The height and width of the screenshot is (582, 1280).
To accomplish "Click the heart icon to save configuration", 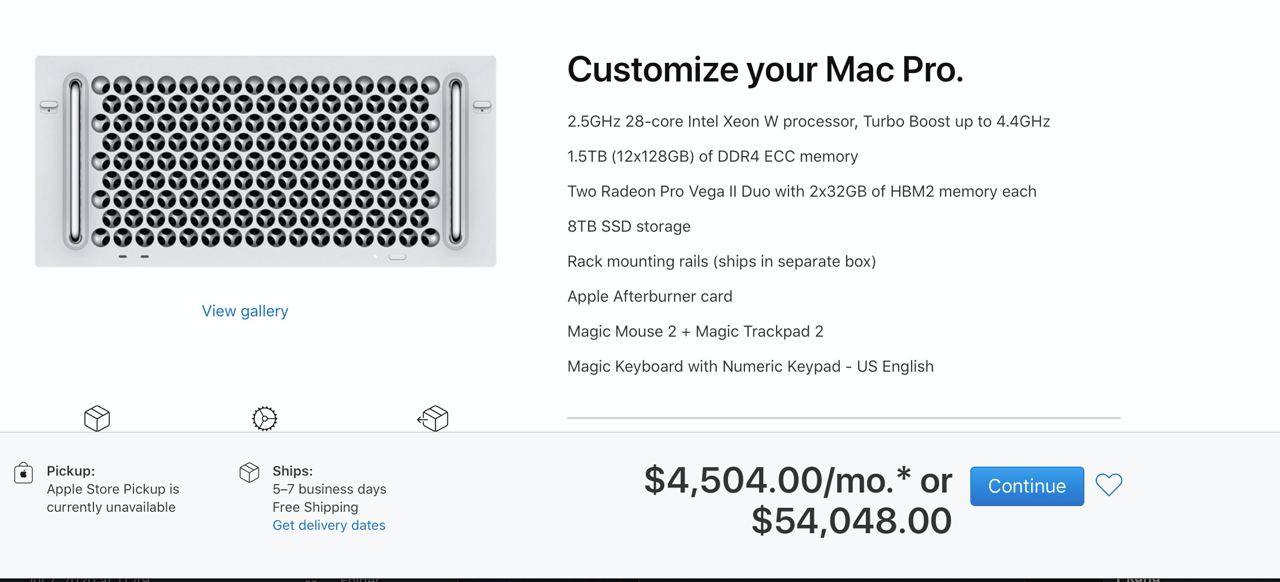I will coord(1109,485).
